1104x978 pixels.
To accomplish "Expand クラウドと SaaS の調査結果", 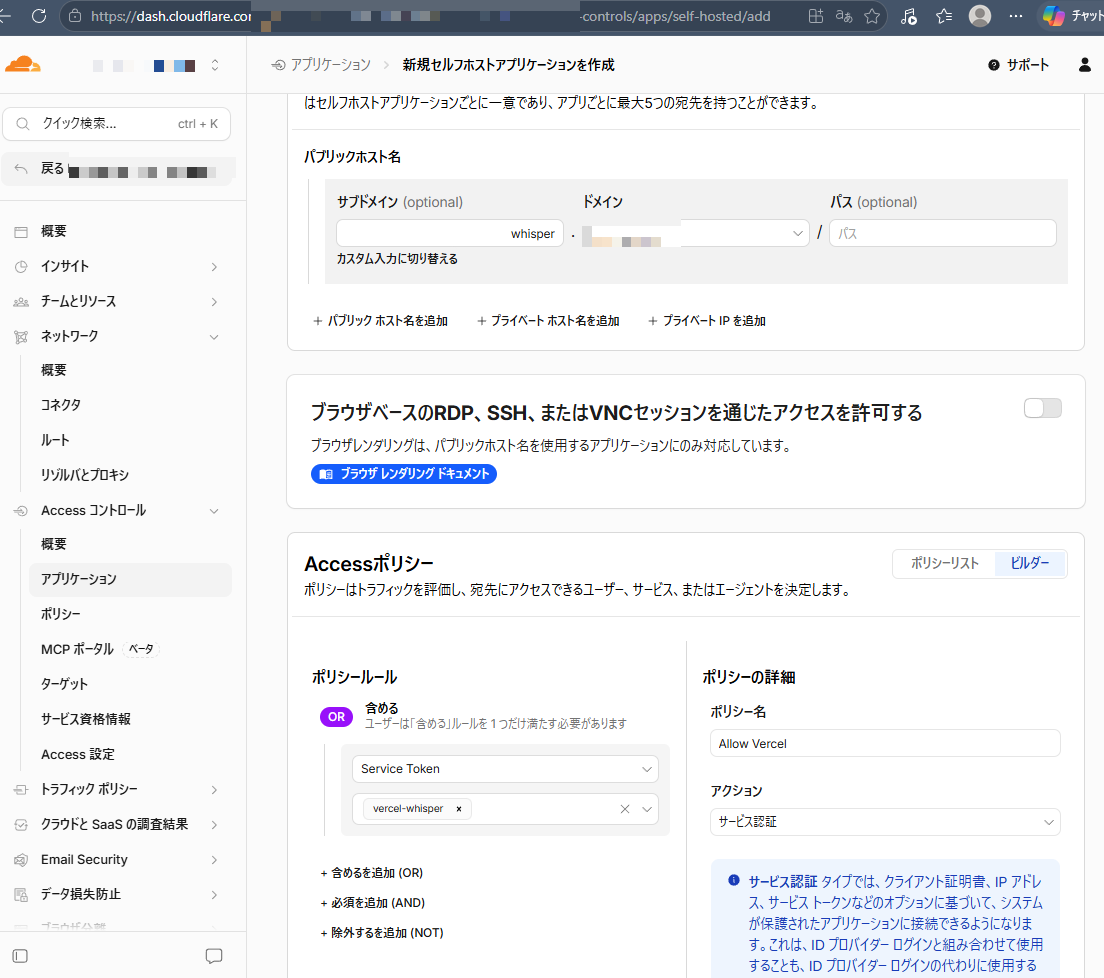I will coord(116,825).
